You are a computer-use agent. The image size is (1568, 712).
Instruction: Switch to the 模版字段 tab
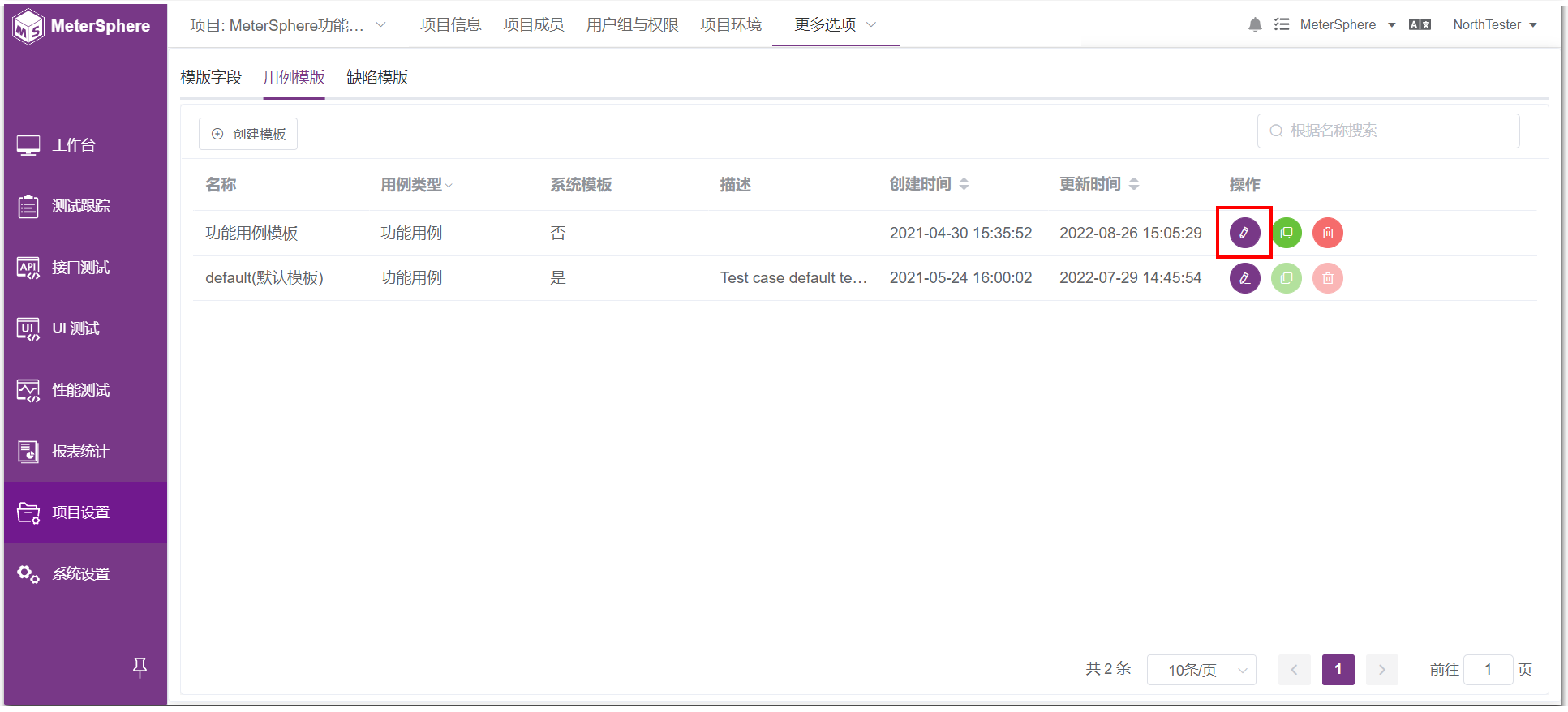(211, 77)
